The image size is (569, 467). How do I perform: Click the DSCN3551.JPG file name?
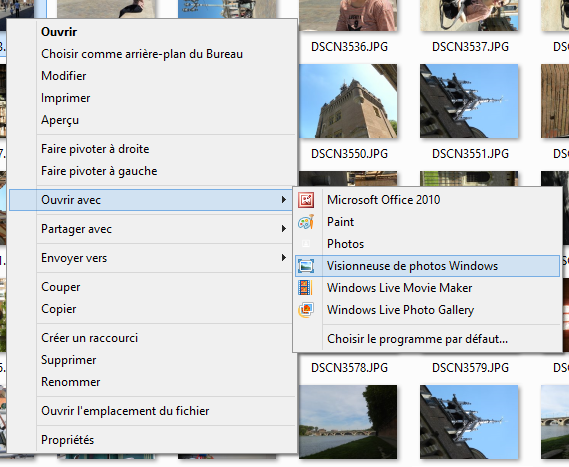pos(470,154)
